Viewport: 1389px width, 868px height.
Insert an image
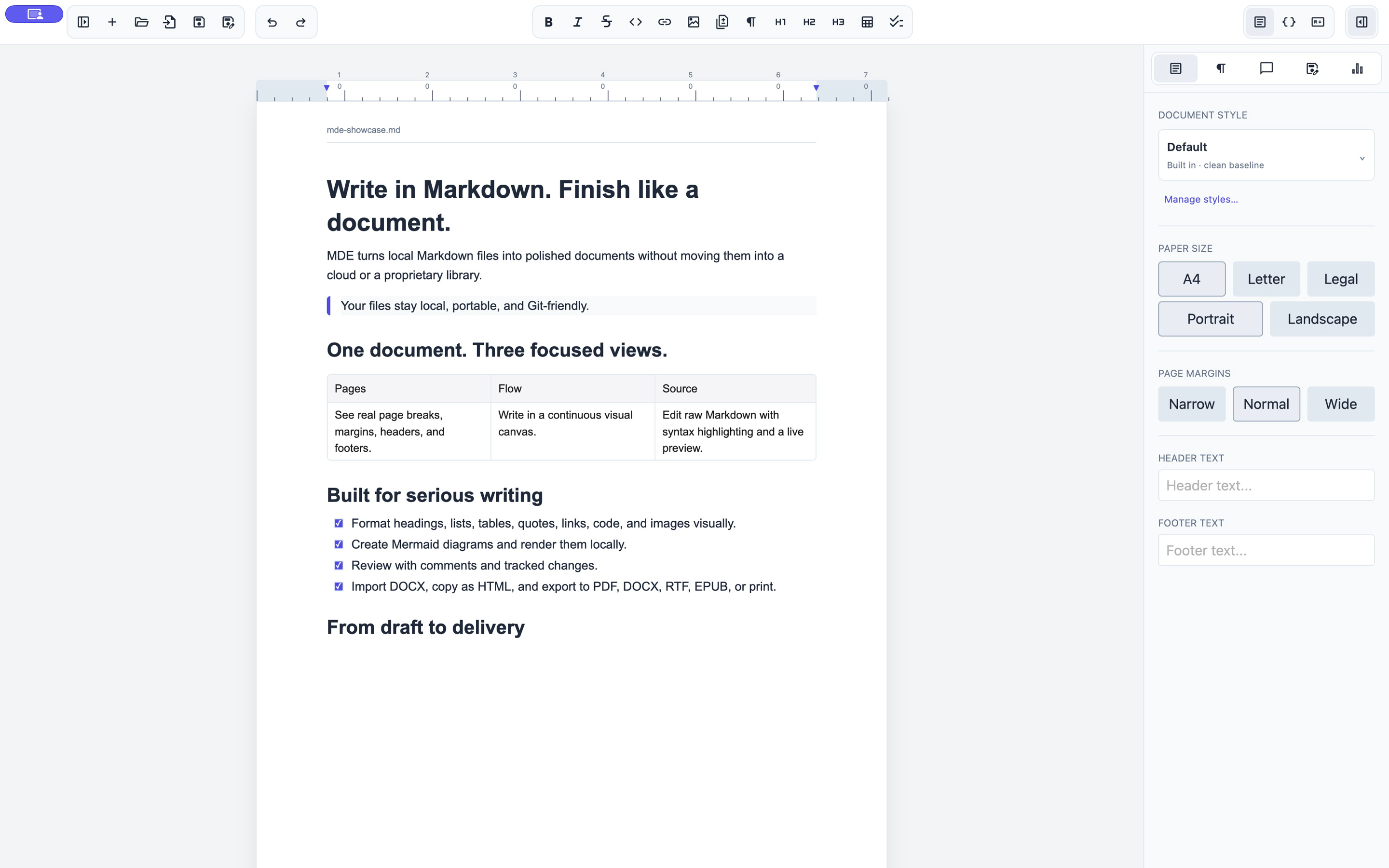[694, 22]
